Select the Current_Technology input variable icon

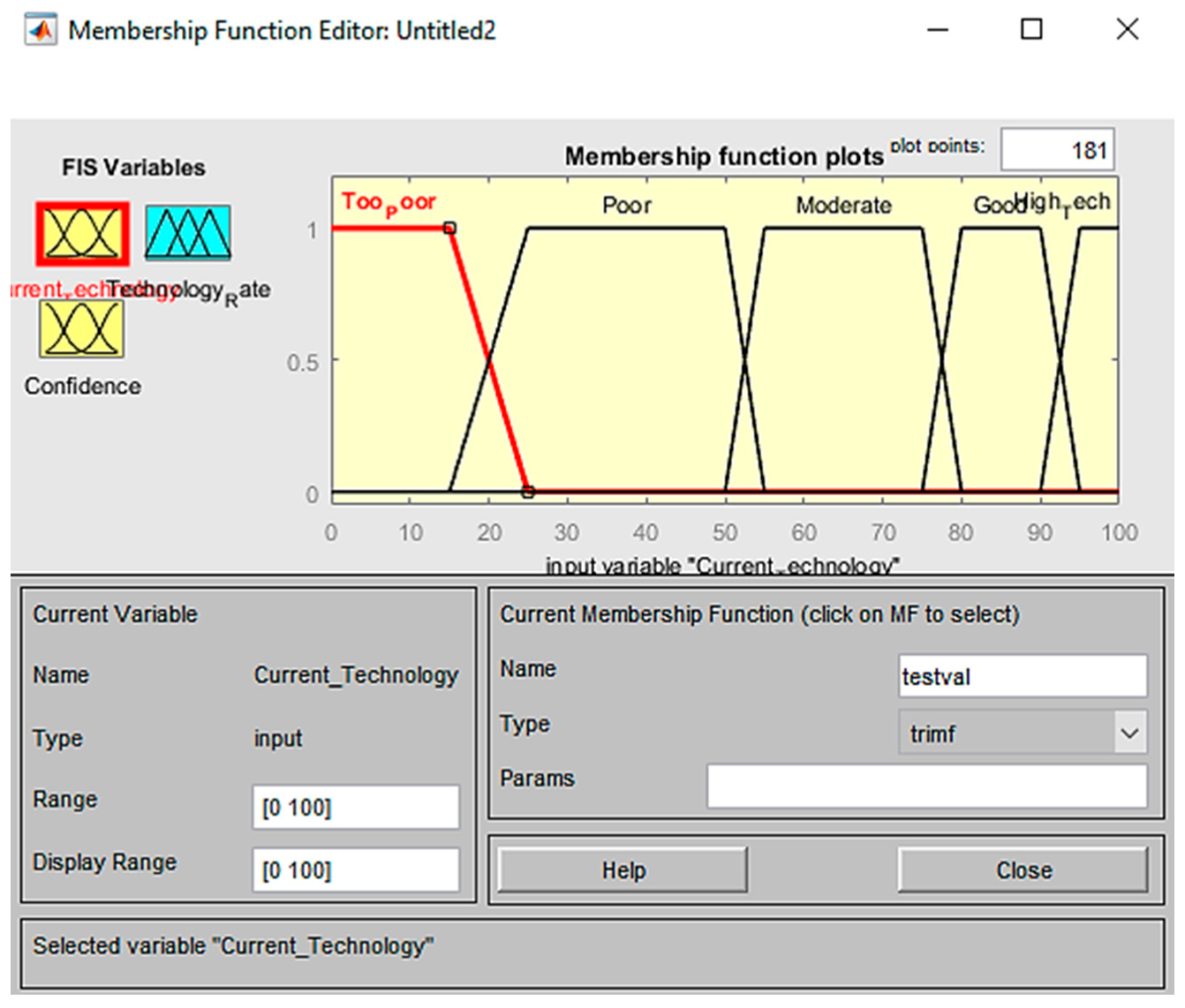[82, 234]
